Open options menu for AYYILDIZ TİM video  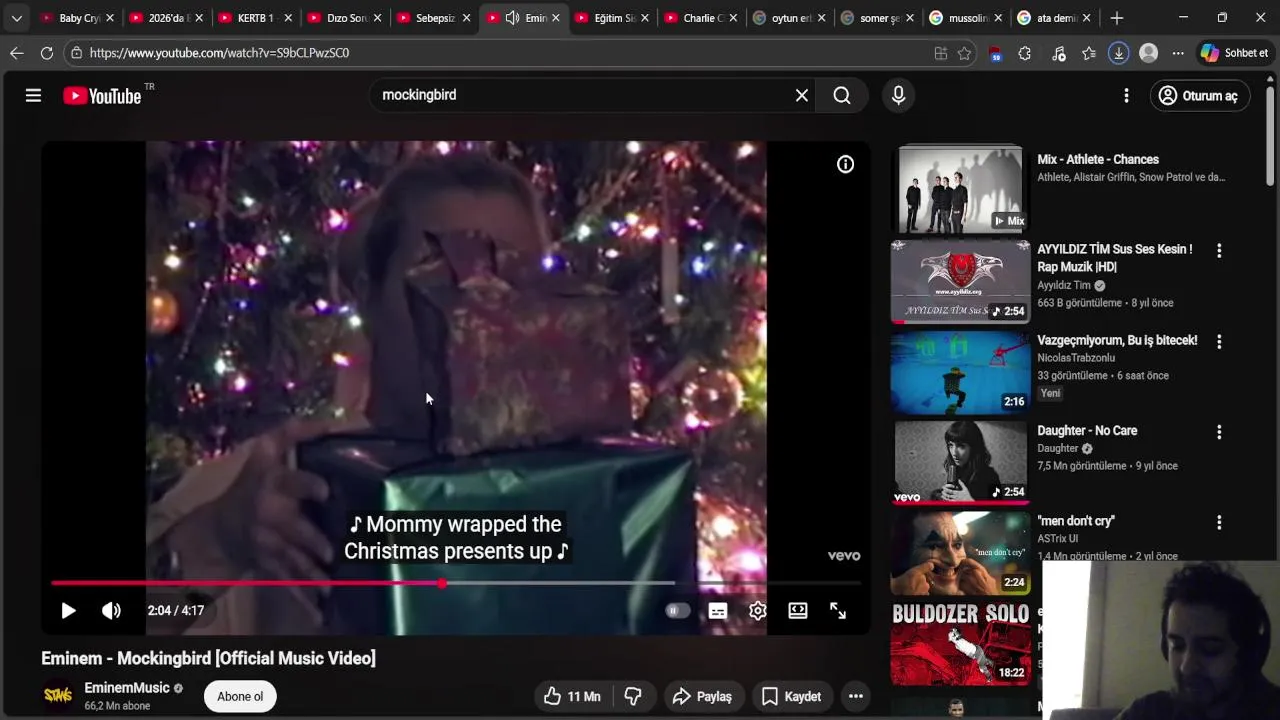[x=1218, y=251]
